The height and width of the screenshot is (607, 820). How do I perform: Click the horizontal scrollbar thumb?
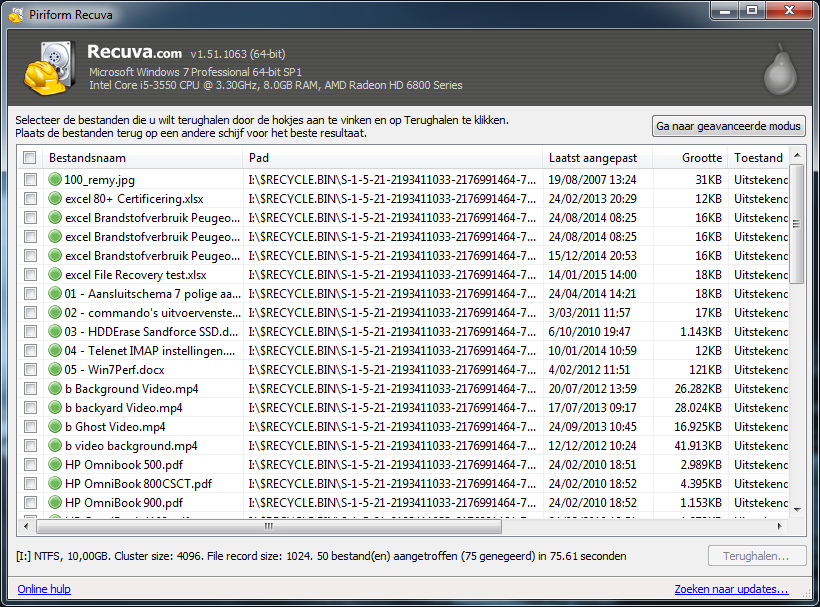[269, 526]
